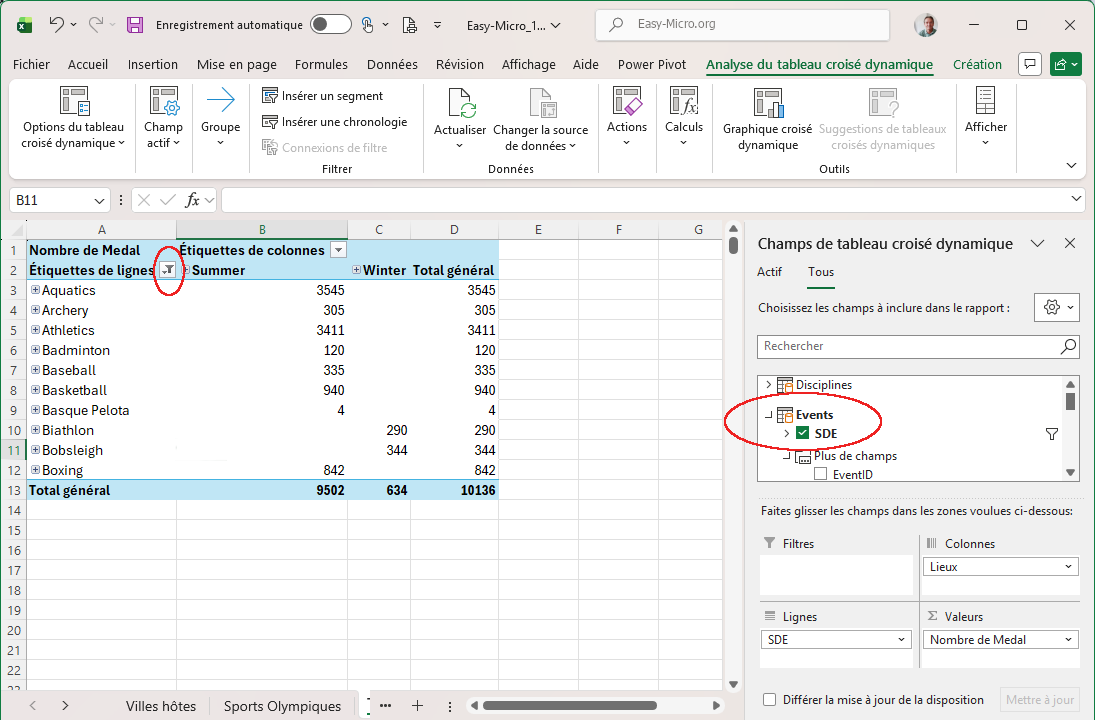Click the Actualiser refresh icon
This screenshot has width=1095, height=720.
pos(460,103)
